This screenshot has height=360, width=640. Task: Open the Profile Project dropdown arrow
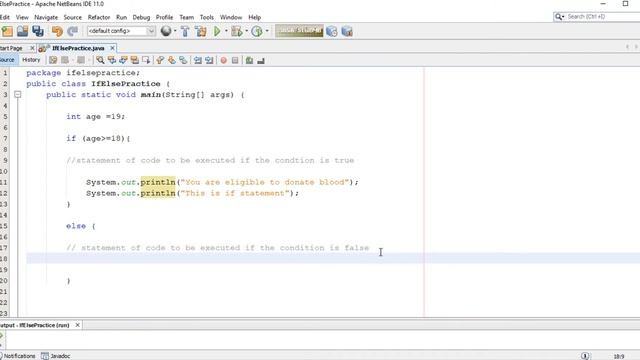pos(267,31)
